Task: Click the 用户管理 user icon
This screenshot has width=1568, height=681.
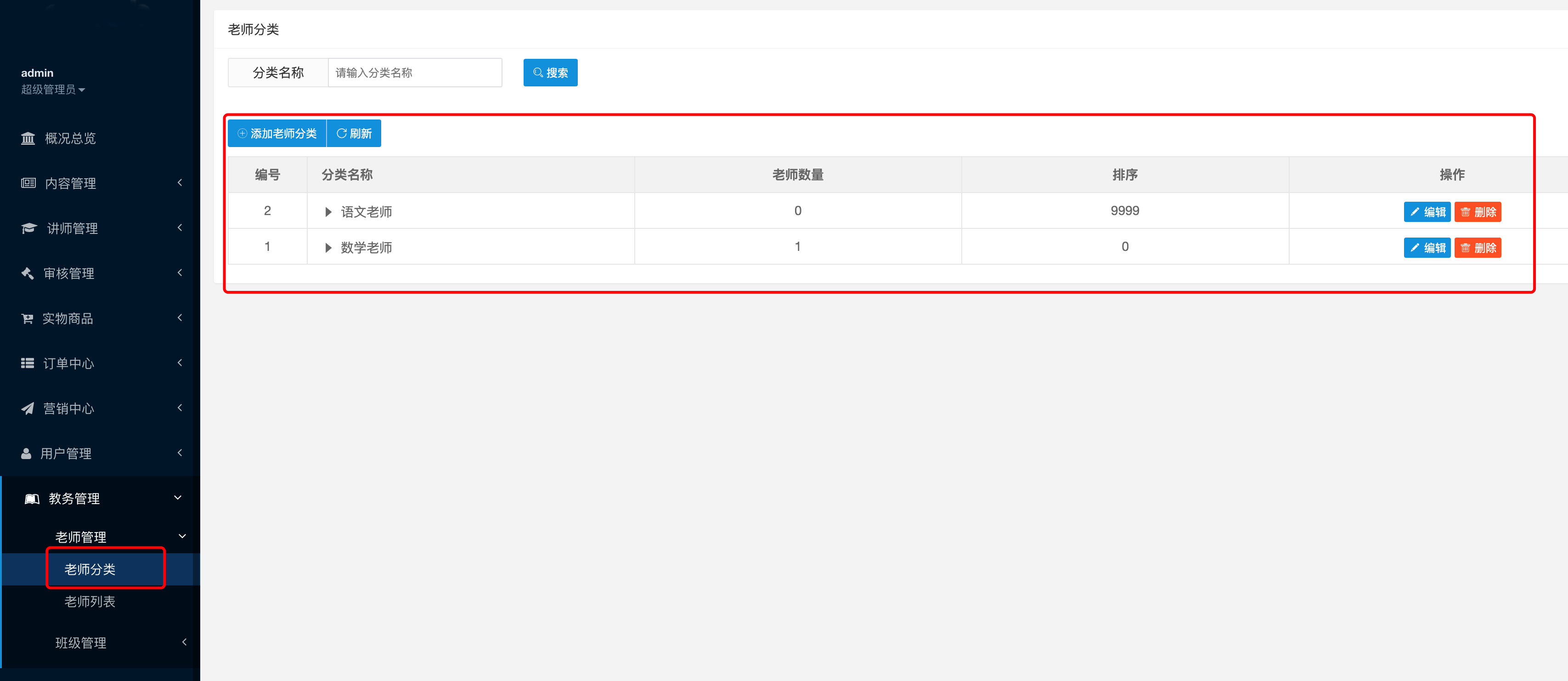Action: (26, 453)
